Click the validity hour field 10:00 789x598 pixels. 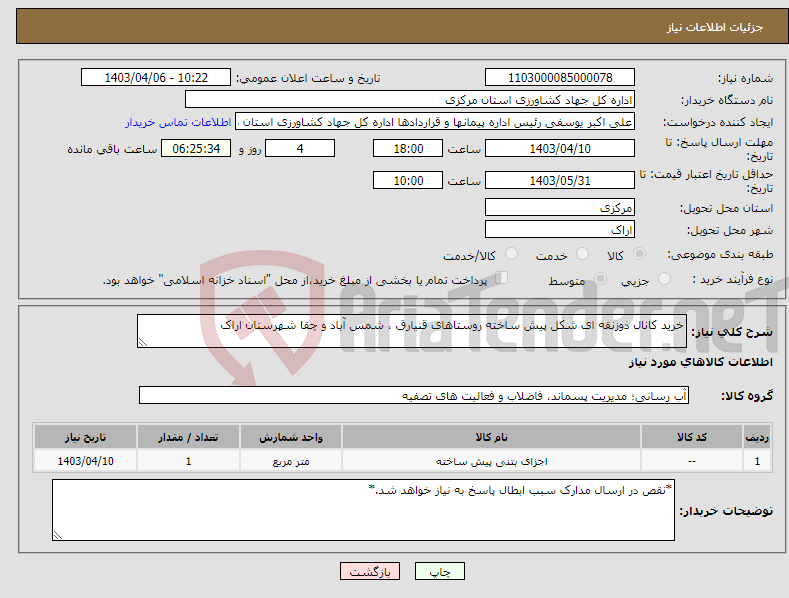click(x=408, y=180)
